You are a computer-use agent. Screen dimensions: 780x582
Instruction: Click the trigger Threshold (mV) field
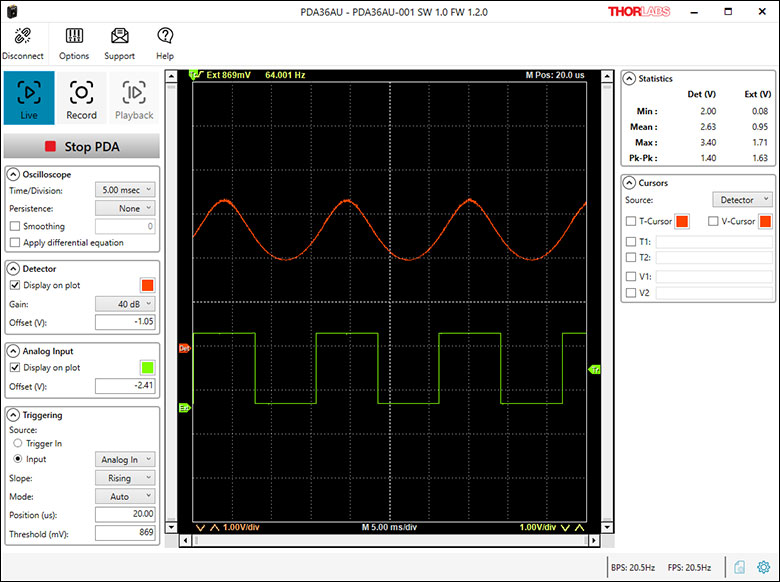tap(125, 532)
